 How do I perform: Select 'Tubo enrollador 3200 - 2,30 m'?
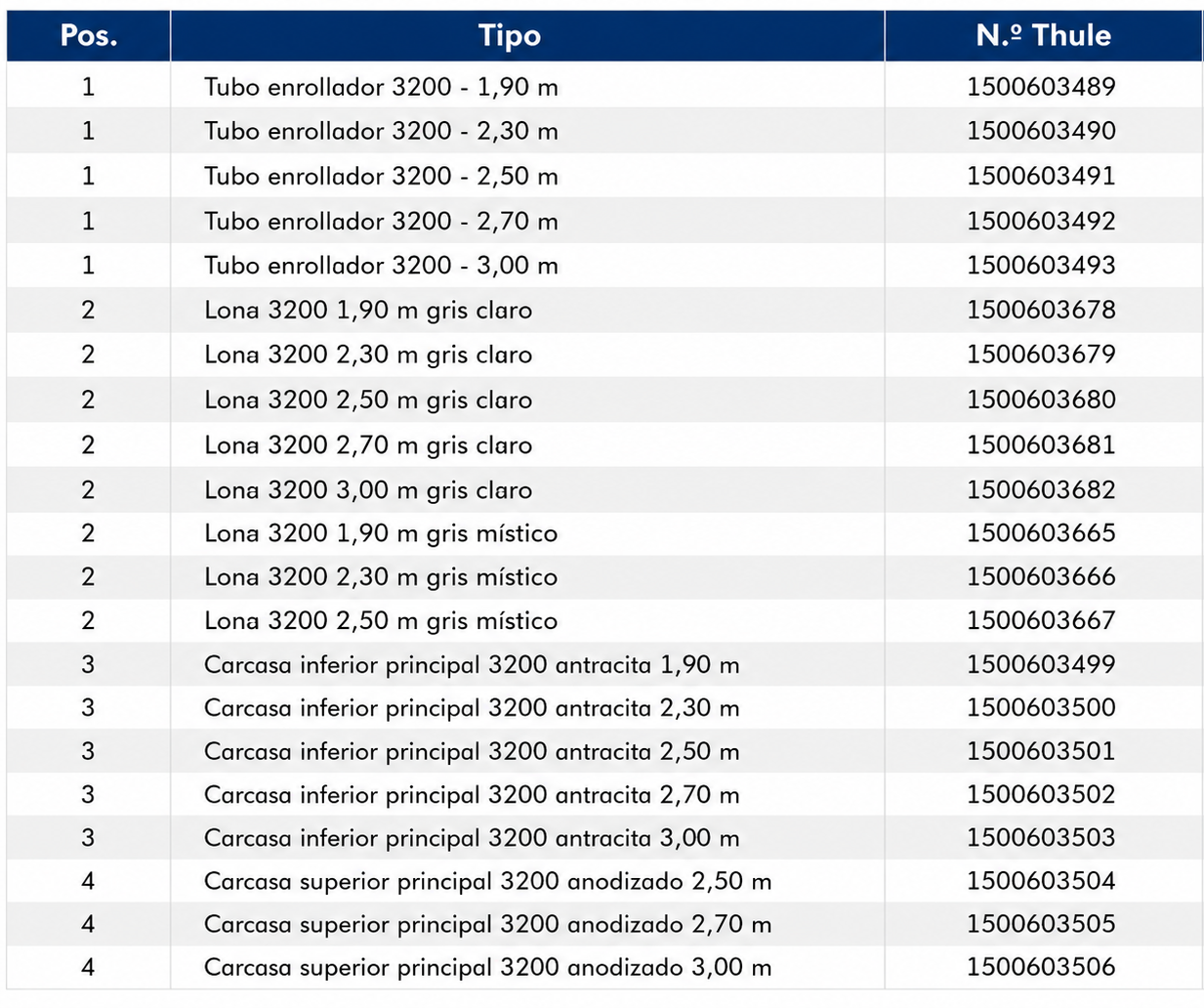click(381, 131)
